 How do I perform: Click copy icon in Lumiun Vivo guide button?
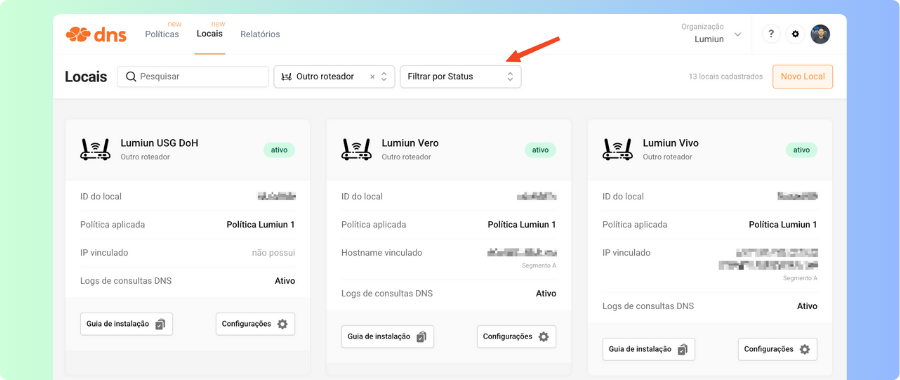point(682,349)
